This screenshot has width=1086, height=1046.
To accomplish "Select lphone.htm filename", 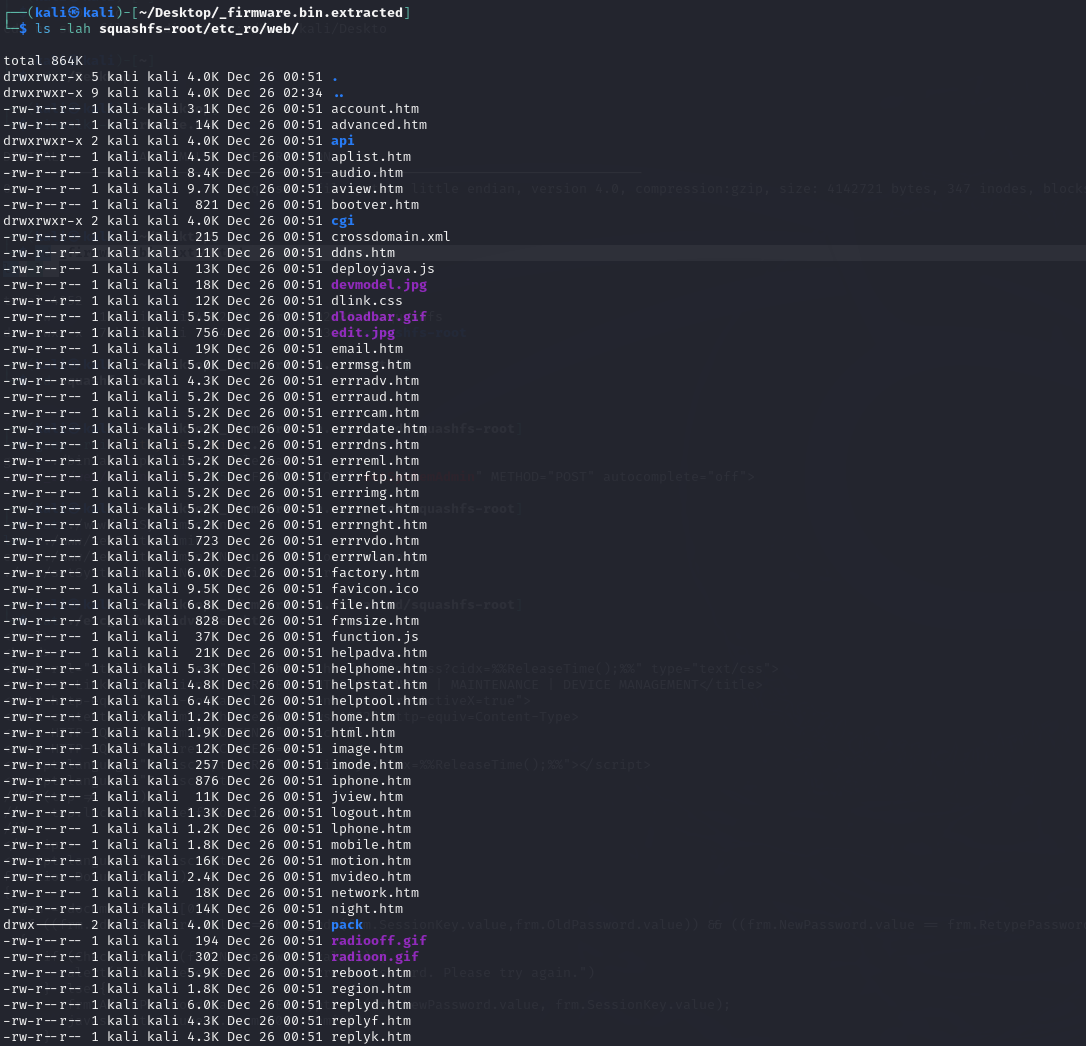I will 371,828.
